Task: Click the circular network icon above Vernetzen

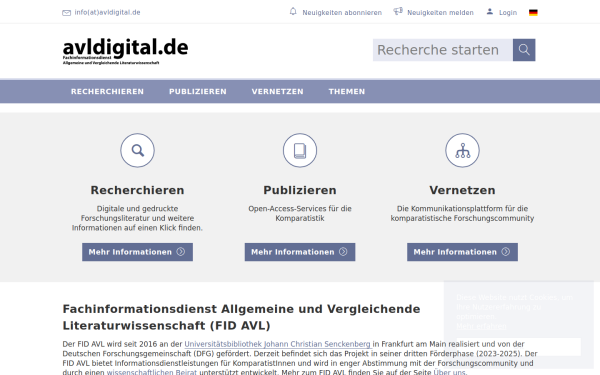Action: click(462, 150)
